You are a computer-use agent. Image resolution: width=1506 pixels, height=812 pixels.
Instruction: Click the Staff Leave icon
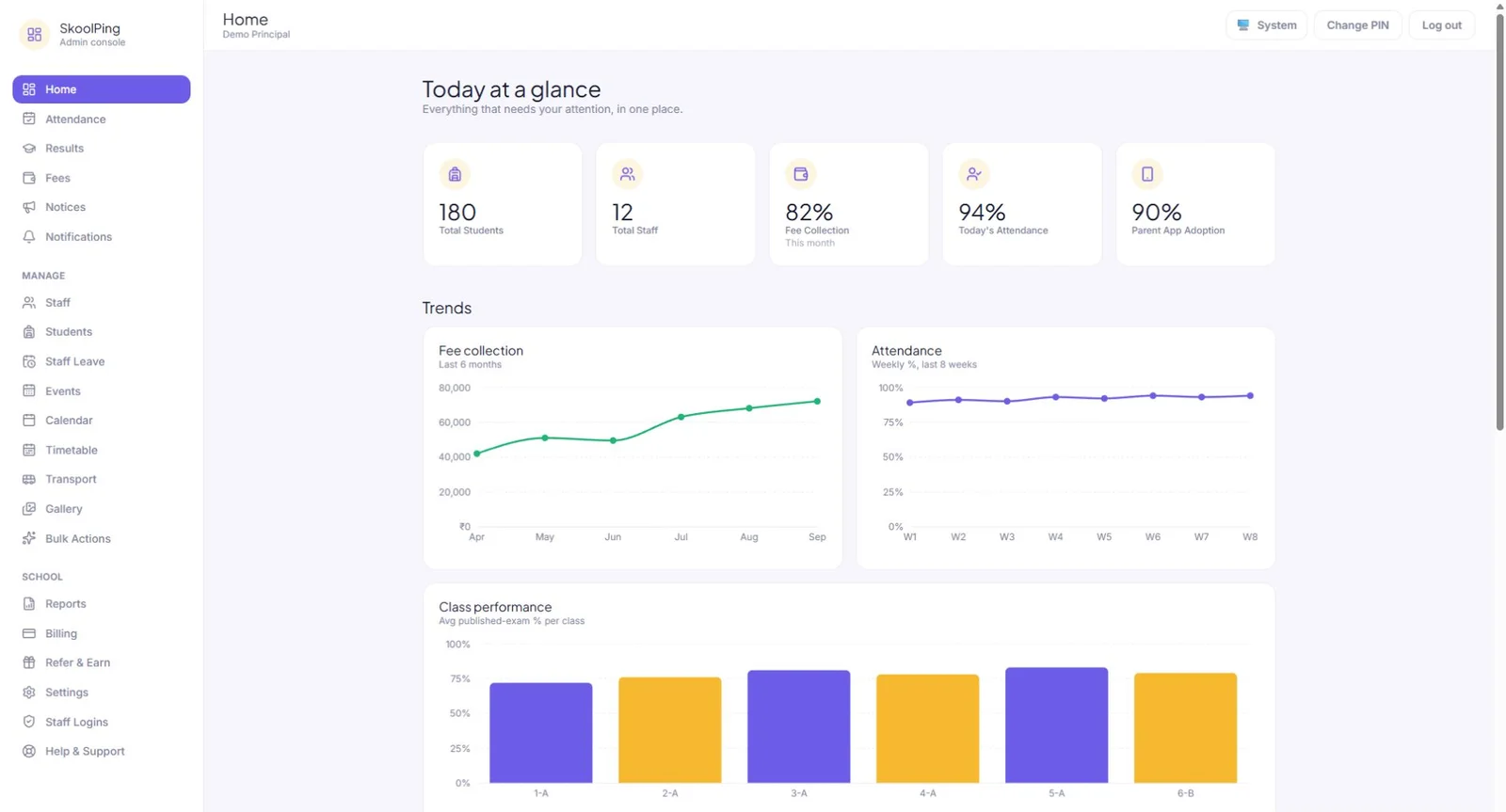pyautogui.click(x=29, y=361)
